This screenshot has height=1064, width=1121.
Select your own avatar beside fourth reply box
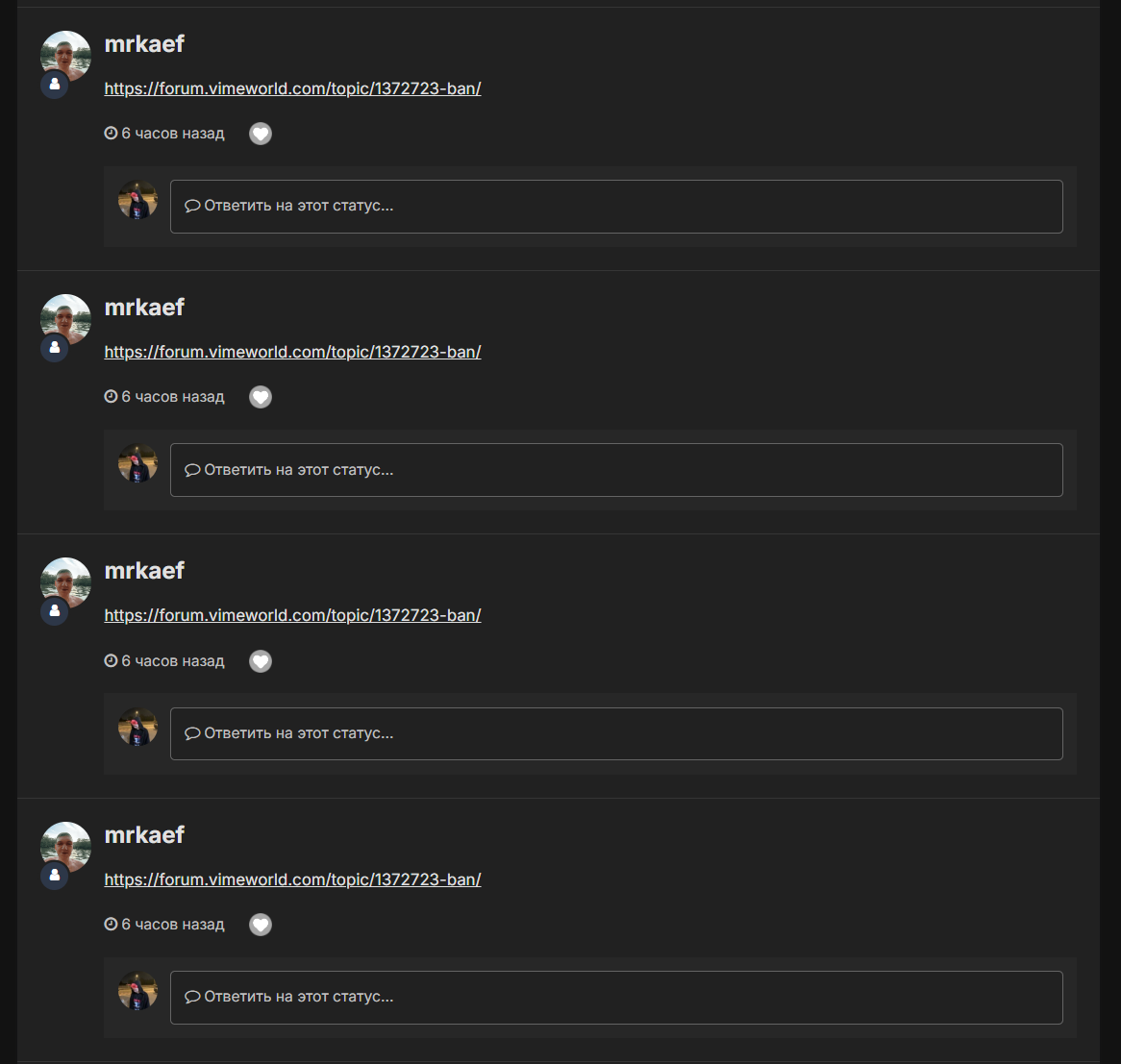(x=138, y=990)
